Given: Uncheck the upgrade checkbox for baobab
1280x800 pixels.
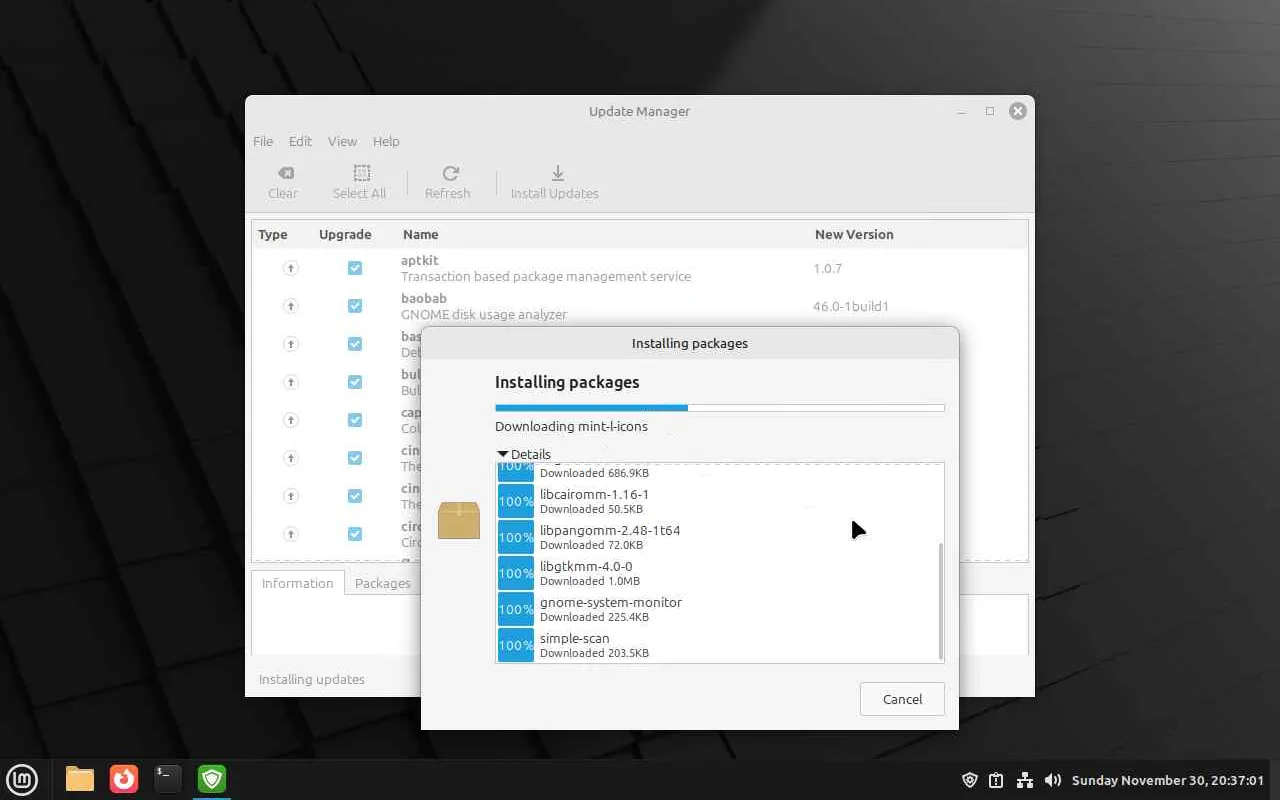Looking at the screenshot, I should click(x=355, y=306).
